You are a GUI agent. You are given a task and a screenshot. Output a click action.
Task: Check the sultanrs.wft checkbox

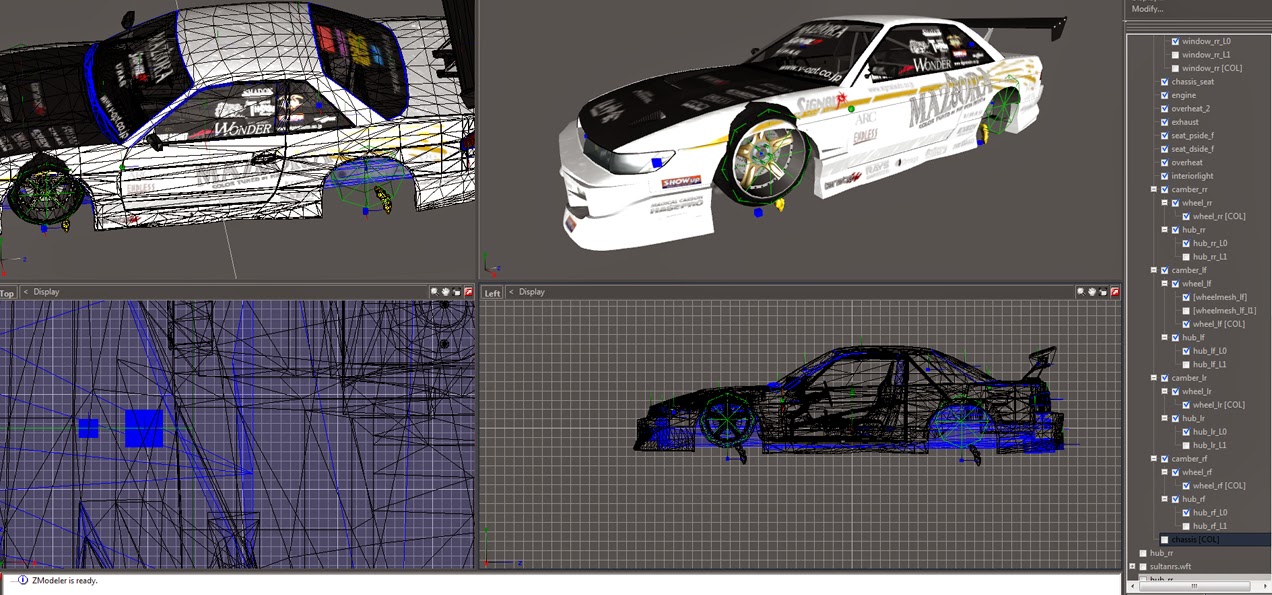[1143, 566]
